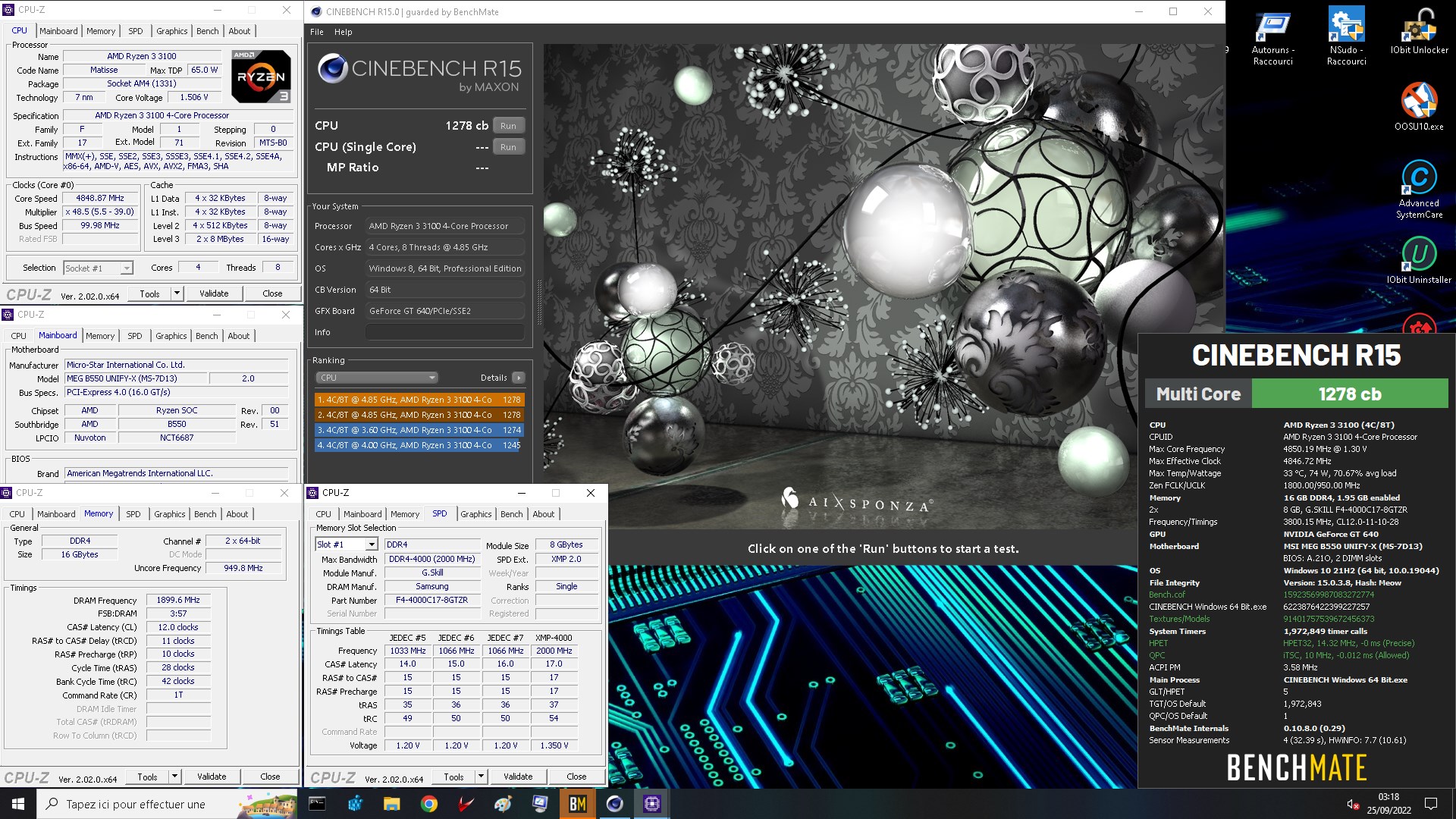Select ranking entry 3 at 3.60 GHz

(x=419, y=430)
